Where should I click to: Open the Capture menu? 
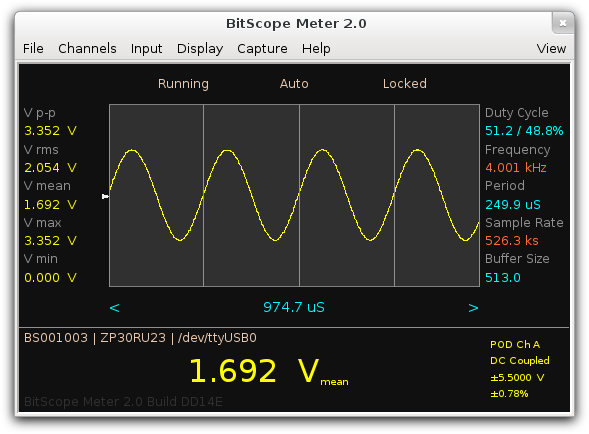click(262, 48)
